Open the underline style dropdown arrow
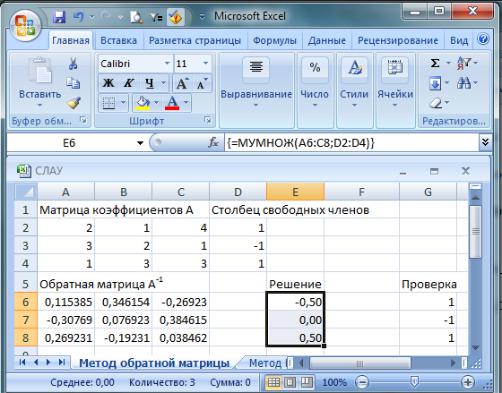The width and height of the screenshot is (502, 393). click(x=163, y=83)
